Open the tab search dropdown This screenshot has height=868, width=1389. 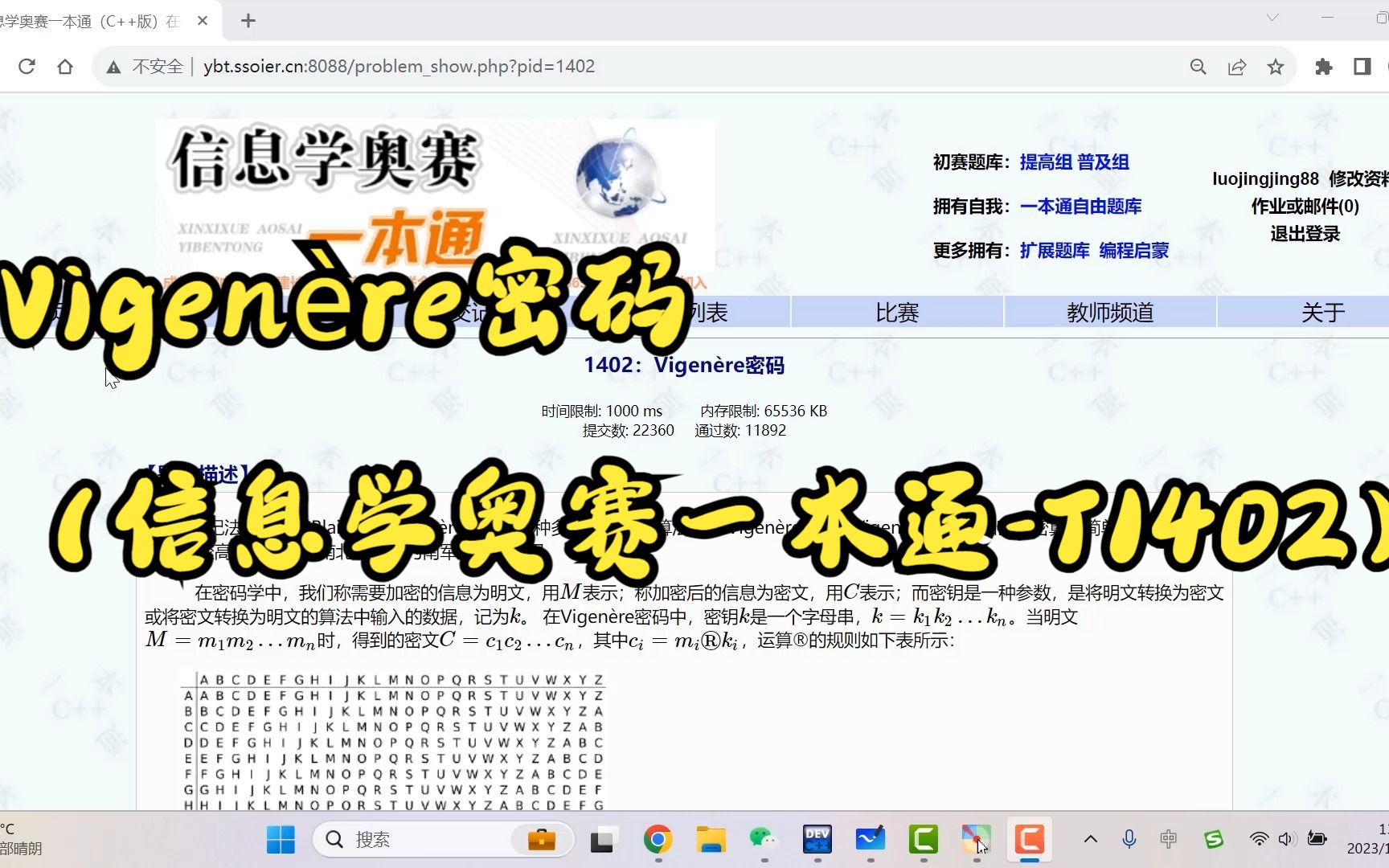1272,17
